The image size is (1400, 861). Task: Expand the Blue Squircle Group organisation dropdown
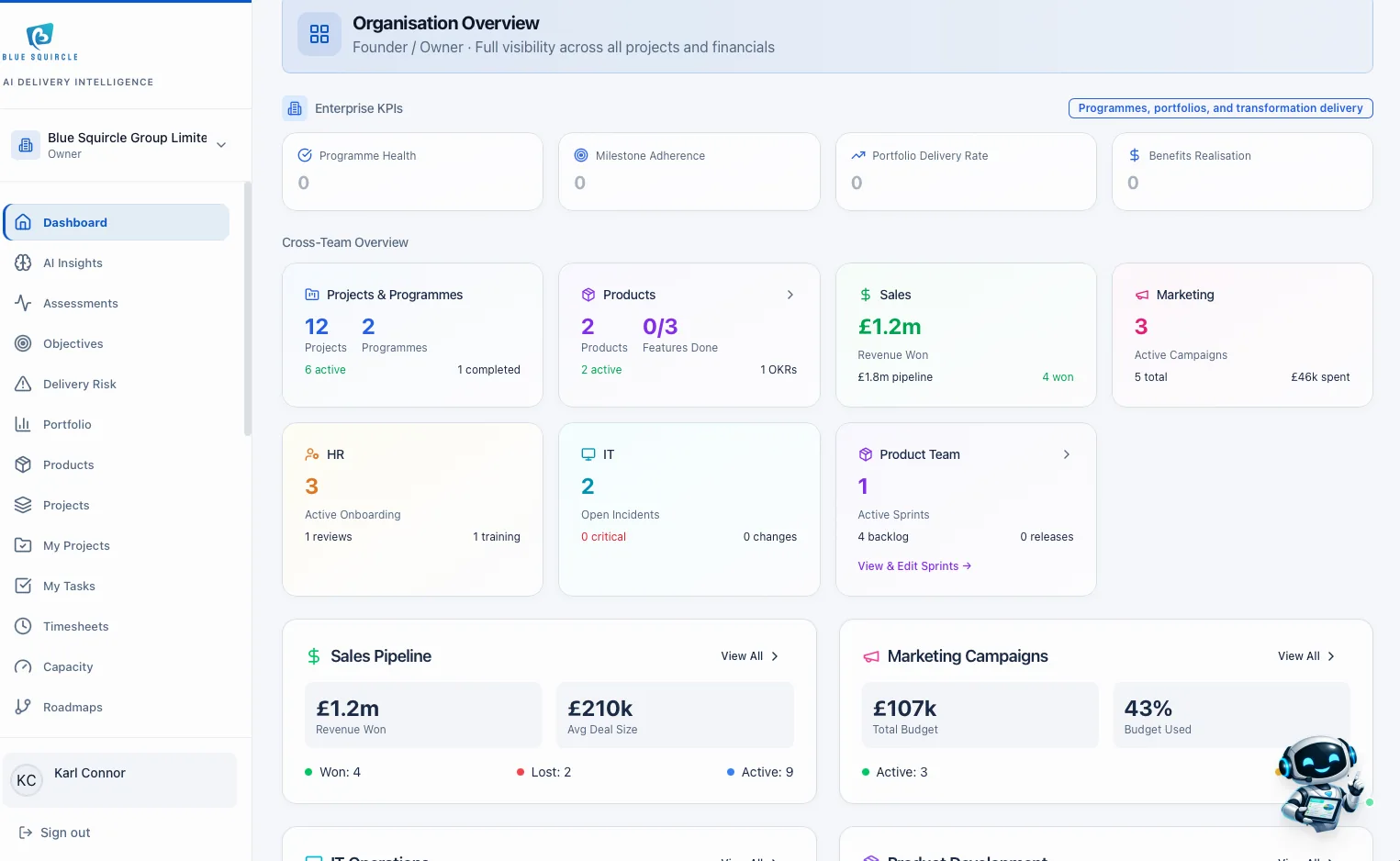click(221, 145)
